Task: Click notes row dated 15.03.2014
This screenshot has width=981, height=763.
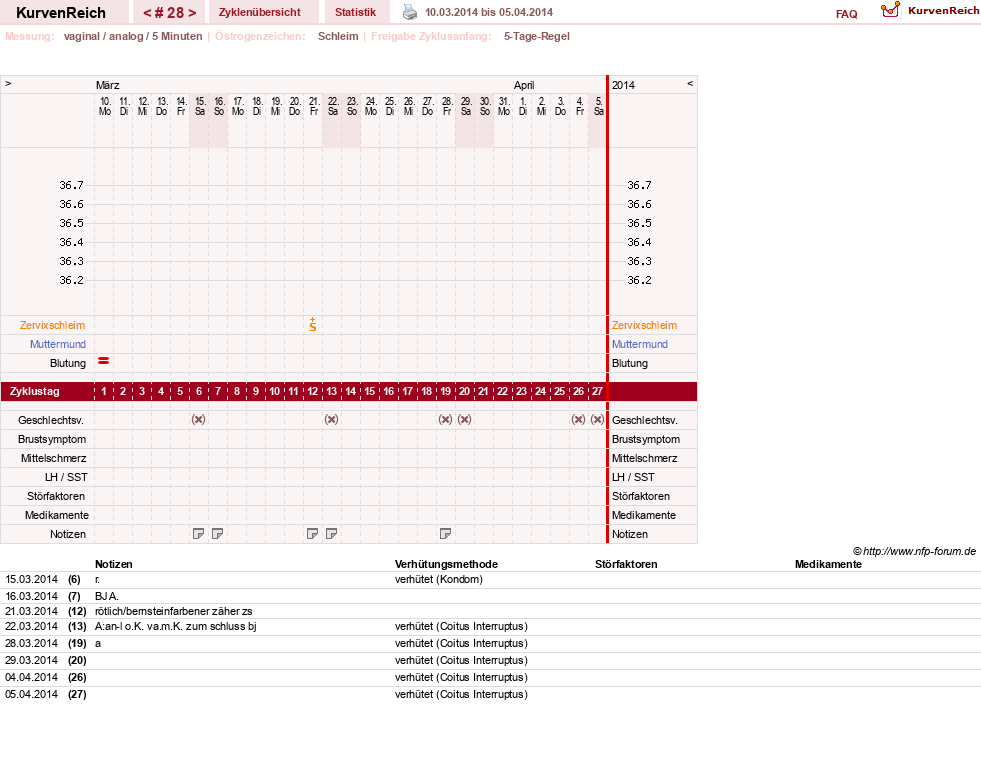Action: pos(490,580)
